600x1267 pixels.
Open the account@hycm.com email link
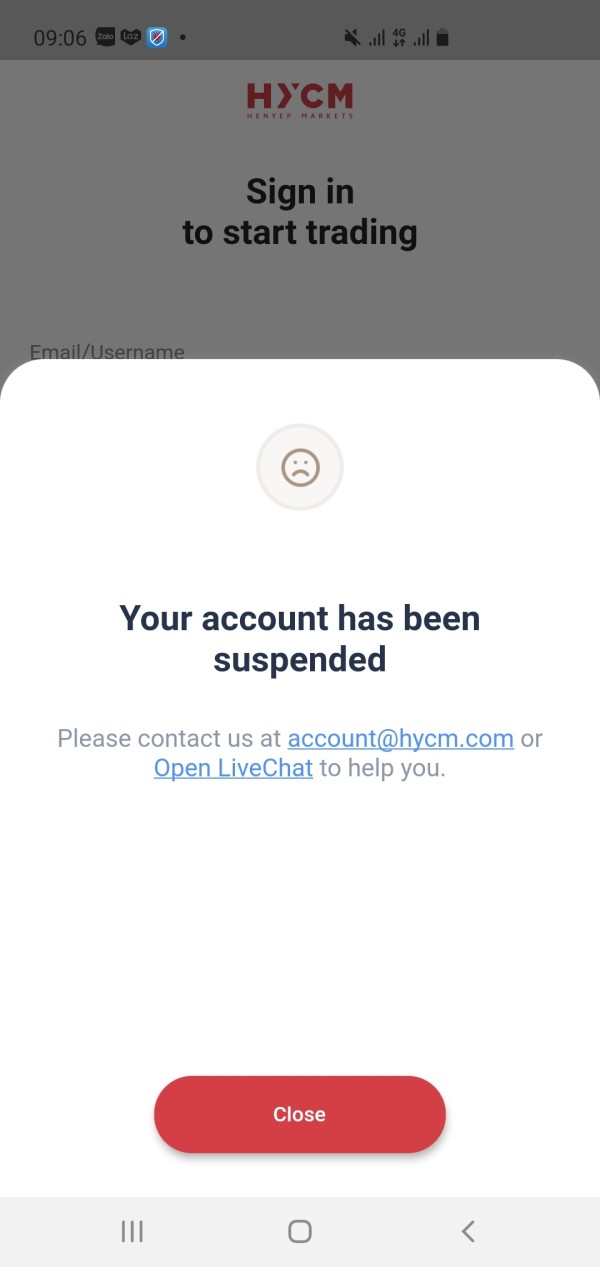click(401, 738)
